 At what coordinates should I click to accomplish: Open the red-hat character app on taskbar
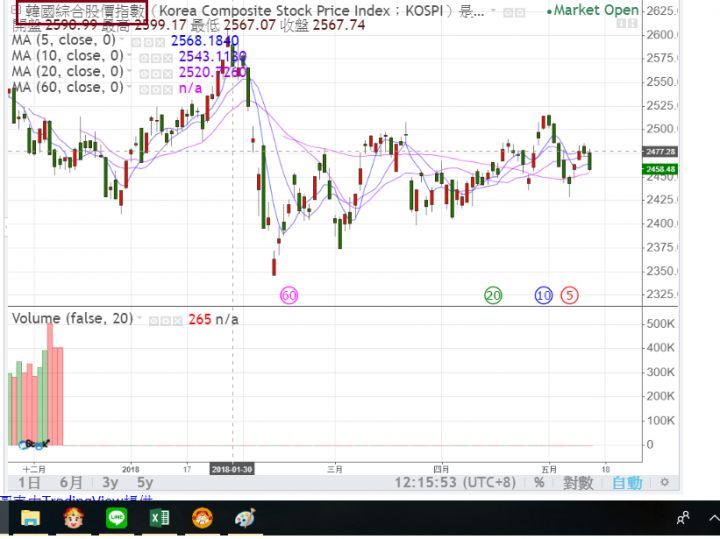(x=73, y=519)
